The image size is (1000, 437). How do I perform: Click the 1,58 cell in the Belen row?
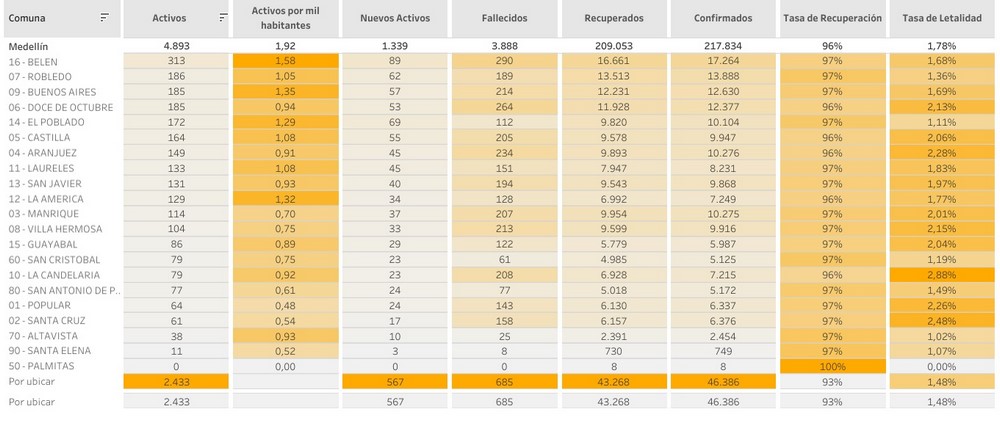point(285,62)
